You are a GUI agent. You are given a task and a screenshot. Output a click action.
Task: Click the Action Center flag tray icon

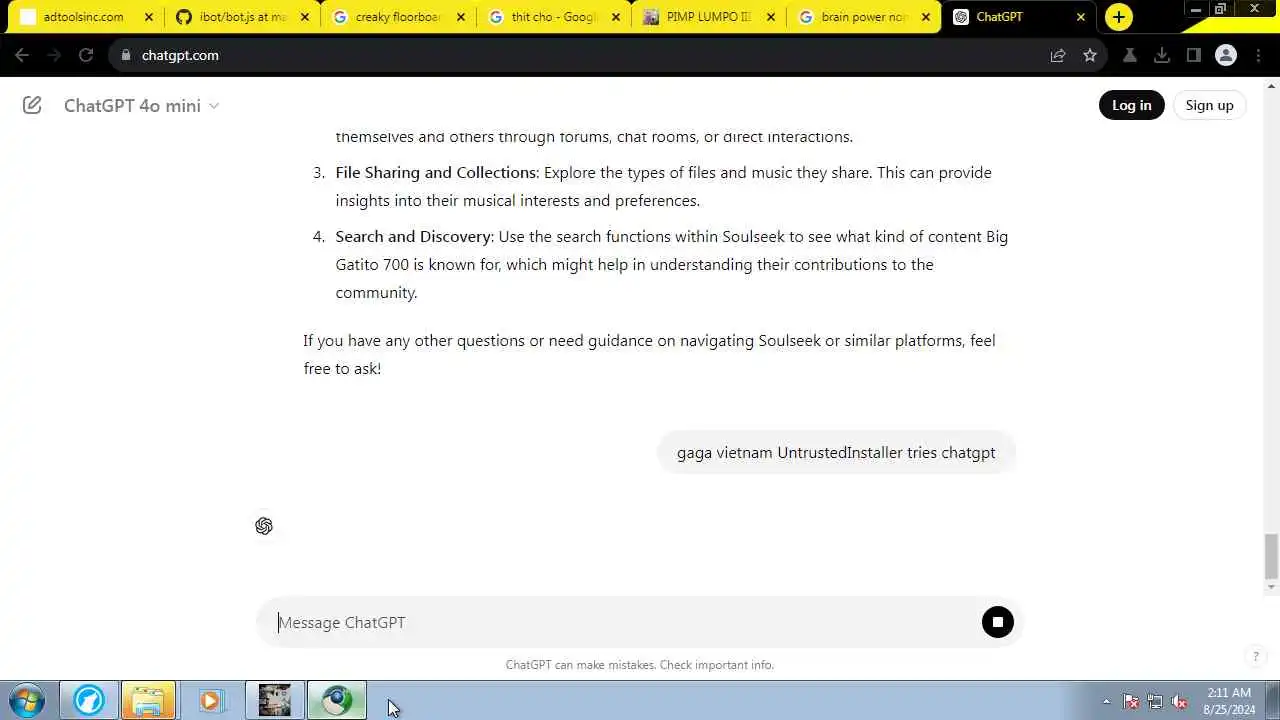point(1131,701)
